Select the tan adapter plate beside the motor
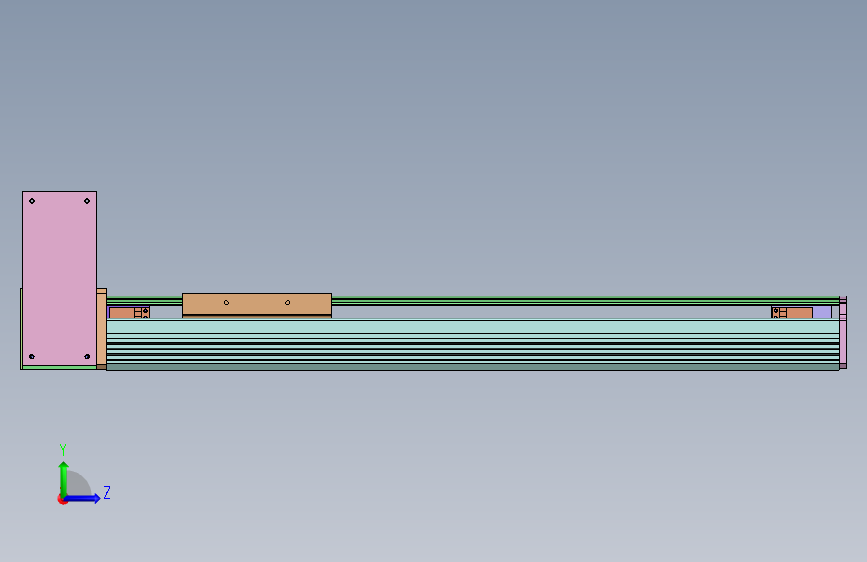 click(x=102, y=329)
